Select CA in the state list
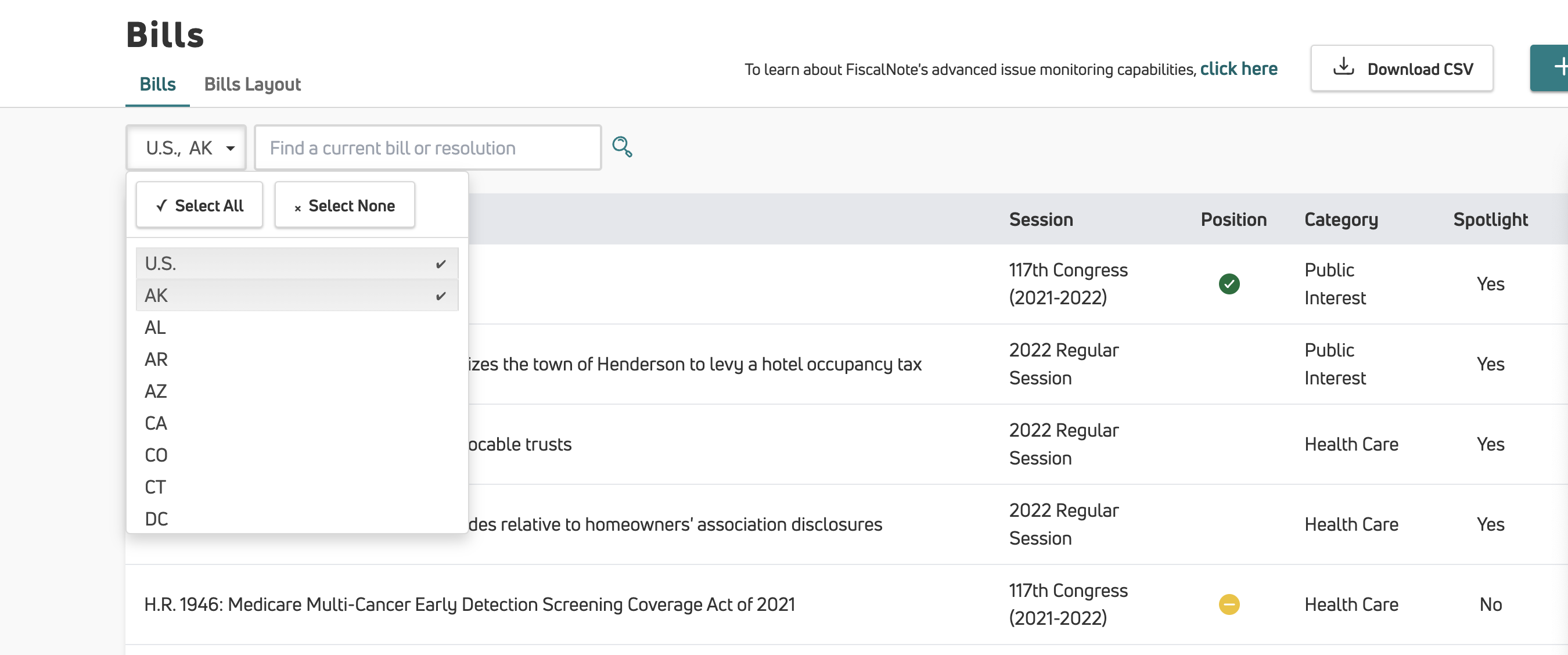The image size is (1568, 655). coord(297,423)
